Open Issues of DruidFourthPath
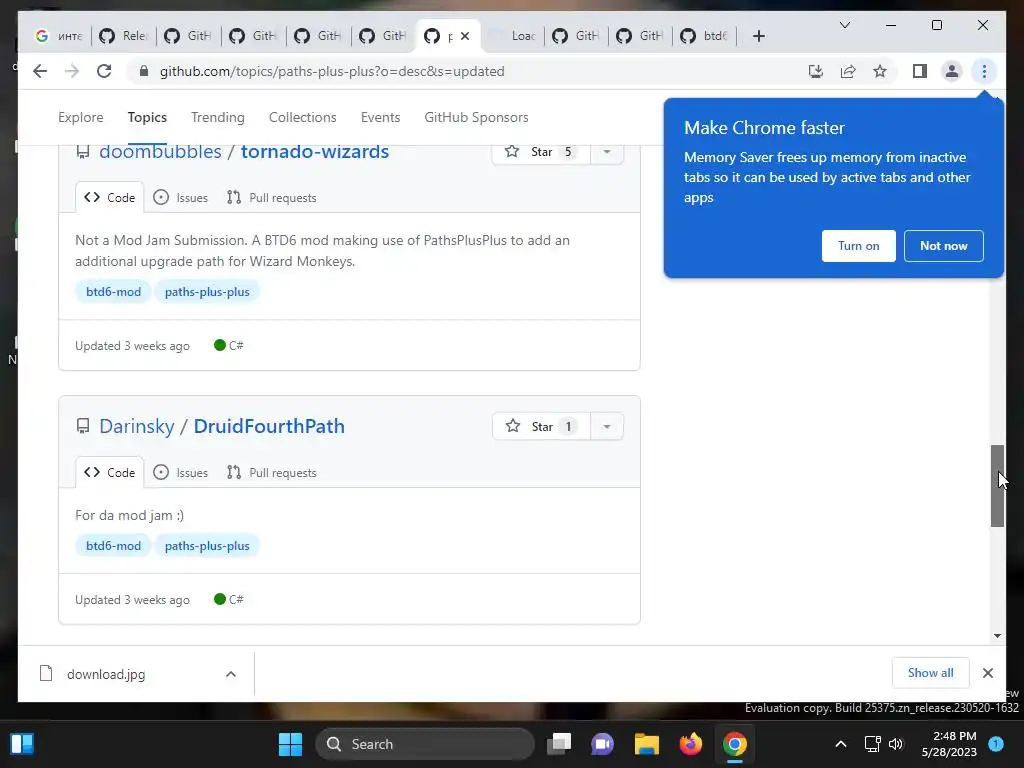This screenshot has height=768, width=1024. 181,473
